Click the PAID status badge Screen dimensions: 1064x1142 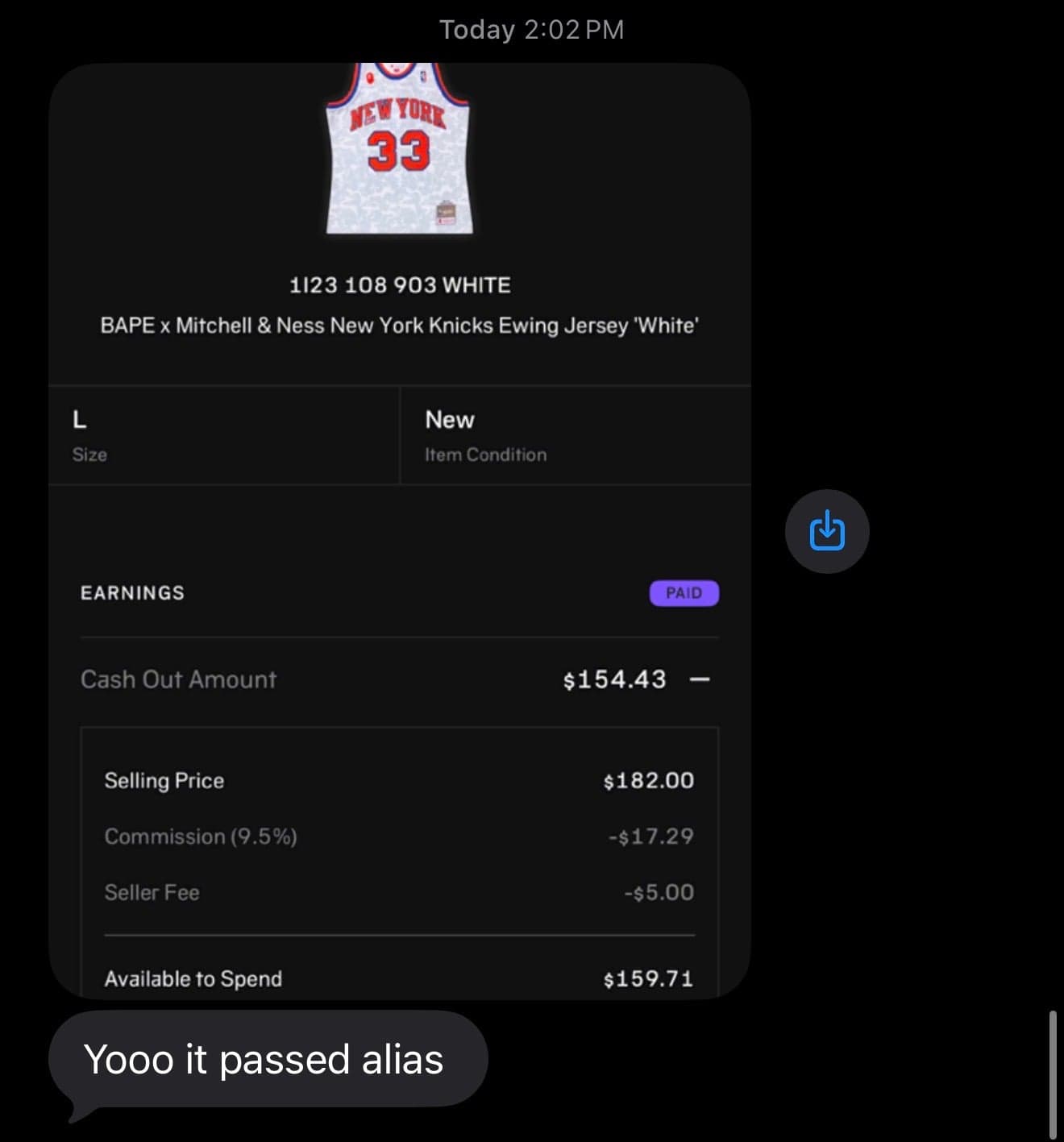[684, 593]
